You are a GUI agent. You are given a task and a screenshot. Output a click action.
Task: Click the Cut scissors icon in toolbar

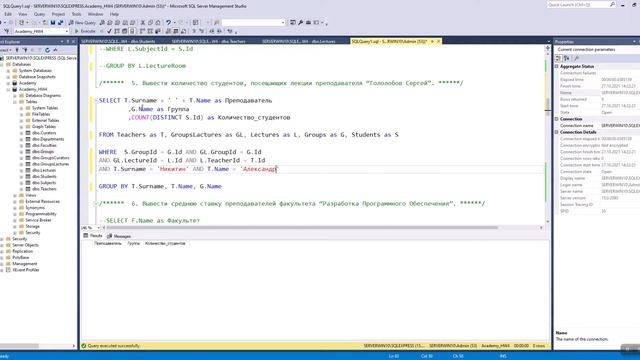(143, 22)
